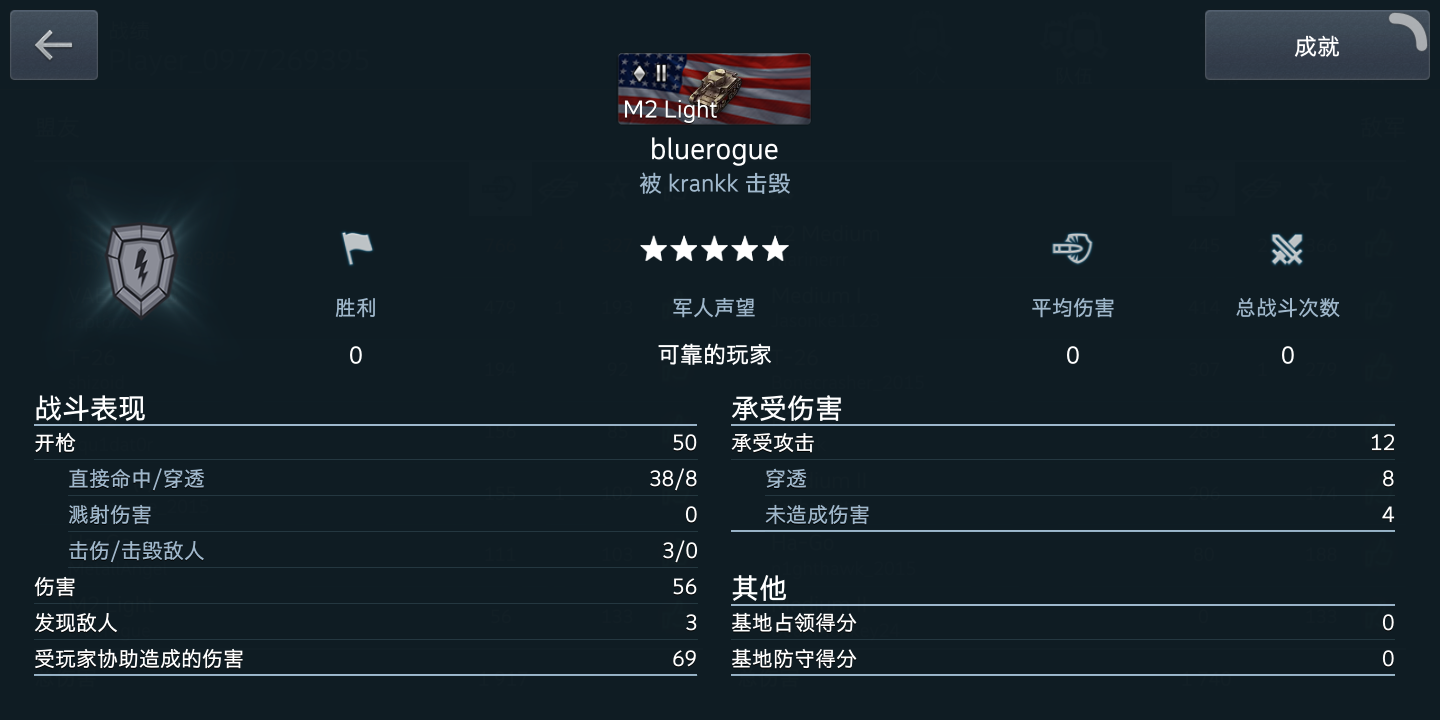Select the 直接命中/穿透 stat row
This screenshot has height=720, width=1440.
(x=383, y=479)
